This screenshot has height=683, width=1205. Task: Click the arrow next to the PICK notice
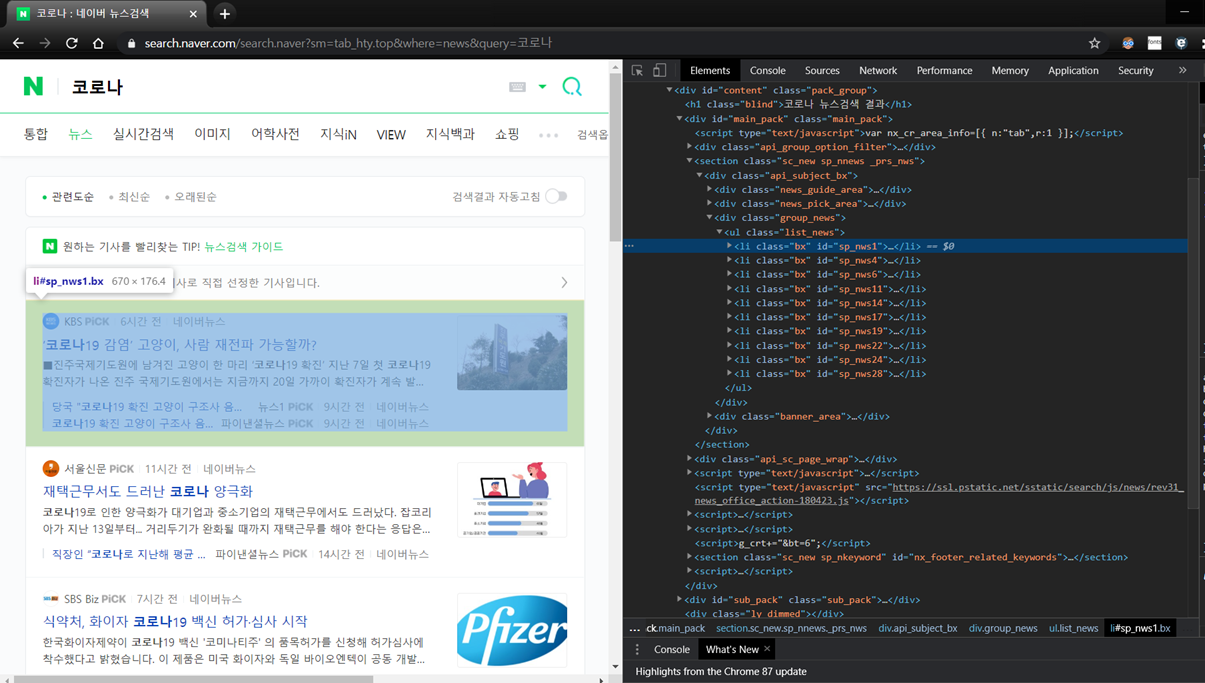(x=564, y=282)
